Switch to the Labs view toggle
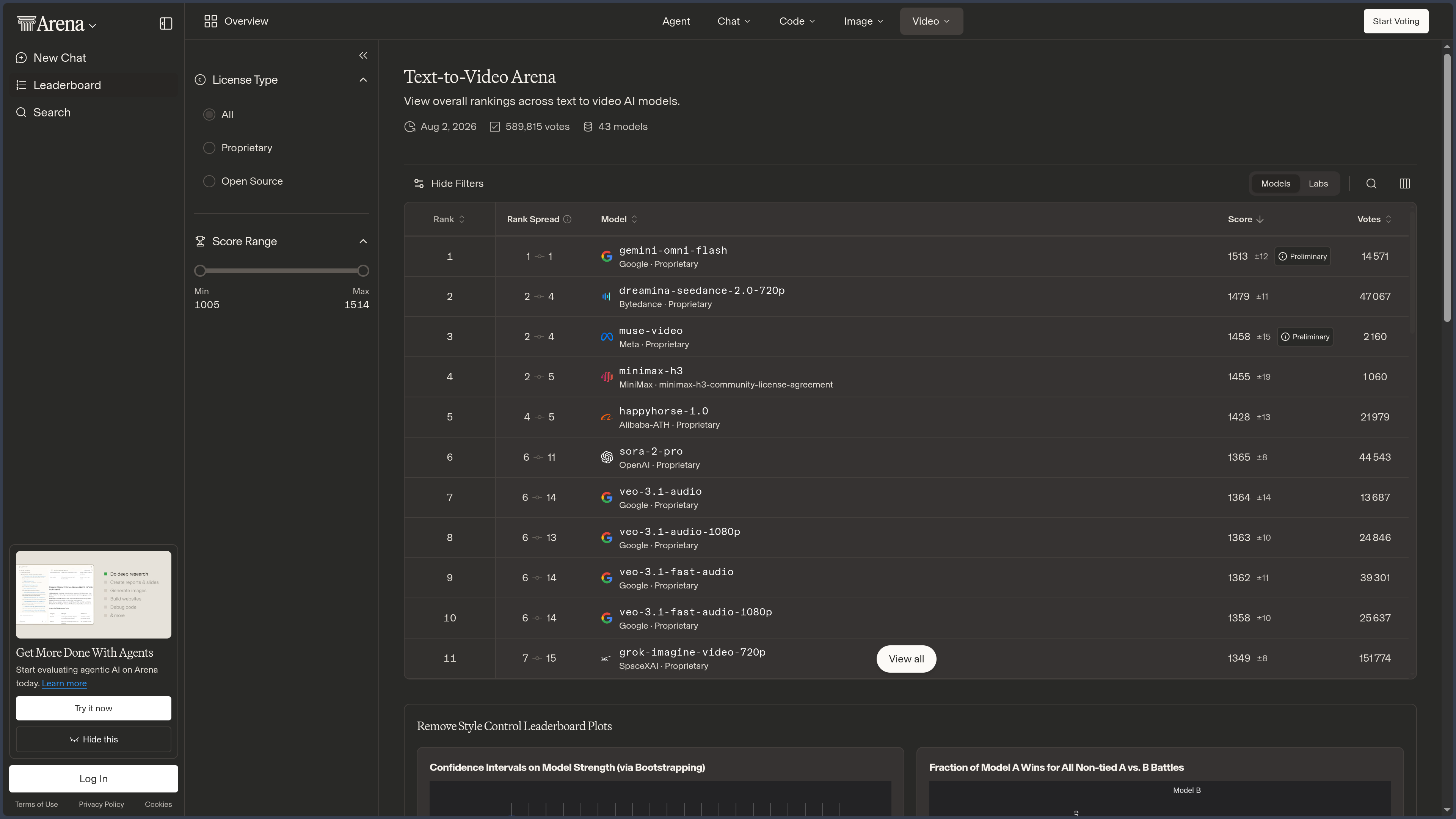This screenshot has width=1456, height=819. [x=1318, y=183]
